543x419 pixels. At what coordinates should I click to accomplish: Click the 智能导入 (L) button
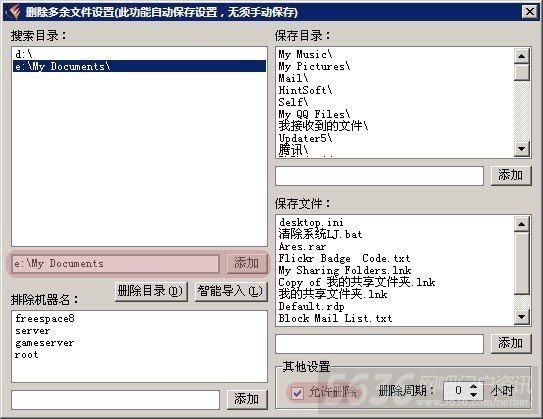(231, 291)
